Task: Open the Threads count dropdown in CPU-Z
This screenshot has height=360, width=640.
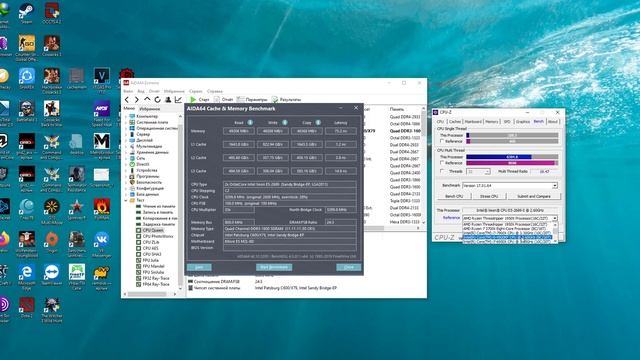Action: 478,172
